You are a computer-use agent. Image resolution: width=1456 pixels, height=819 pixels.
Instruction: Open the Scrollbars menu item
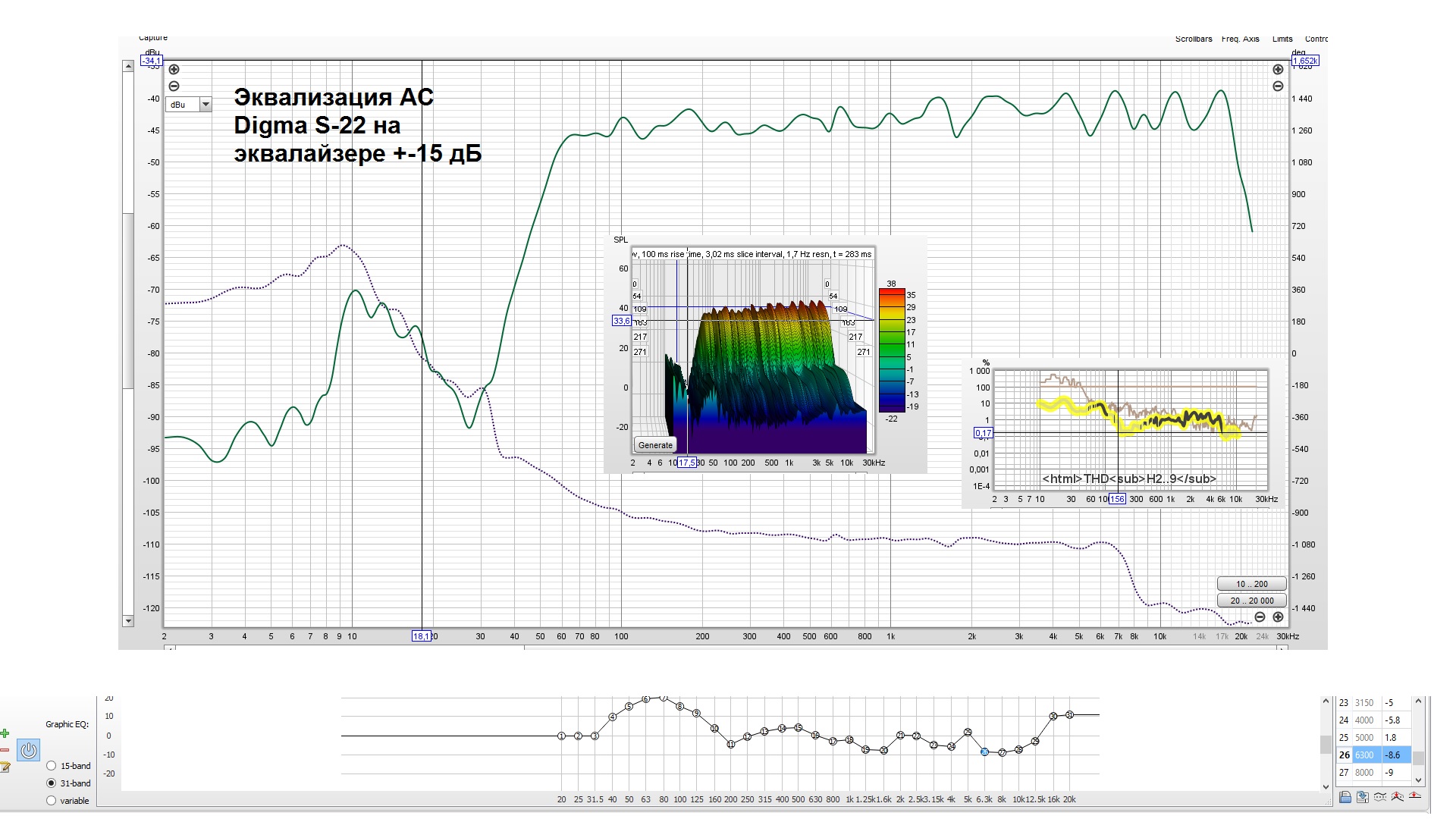[x=1193, y=39]
